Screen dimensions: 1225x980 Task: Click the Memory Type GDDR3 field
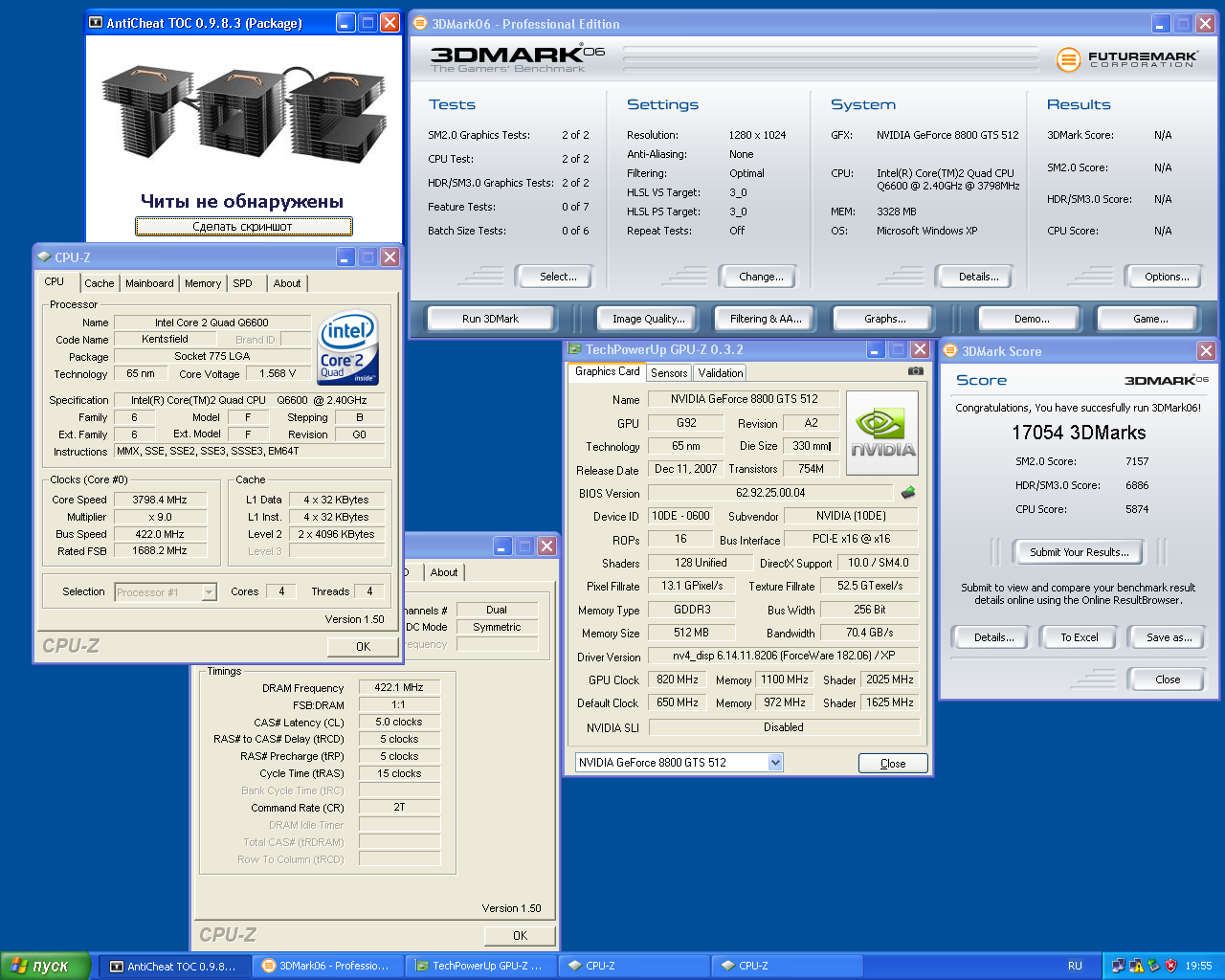[x=691, y=609]
